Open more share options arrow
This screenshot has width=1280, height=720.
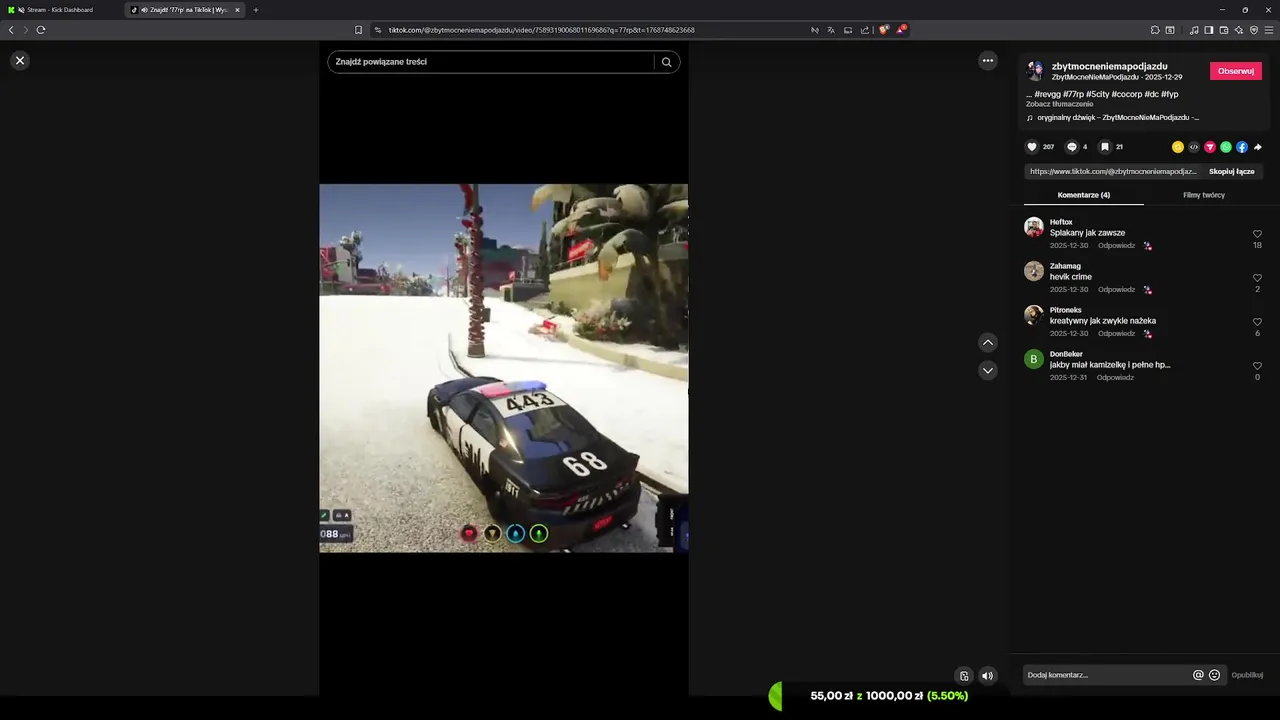coord(1258,147)
